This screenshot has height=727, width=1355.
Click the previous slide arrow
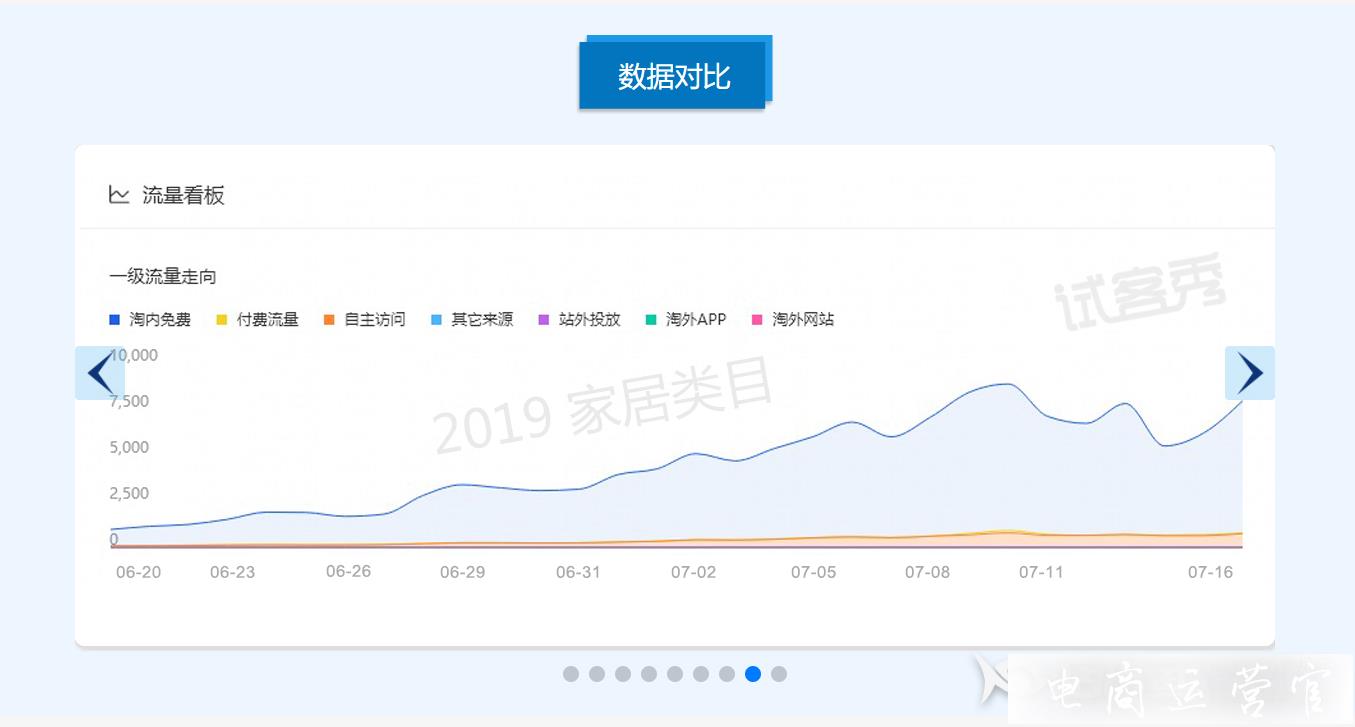[100, 373]
